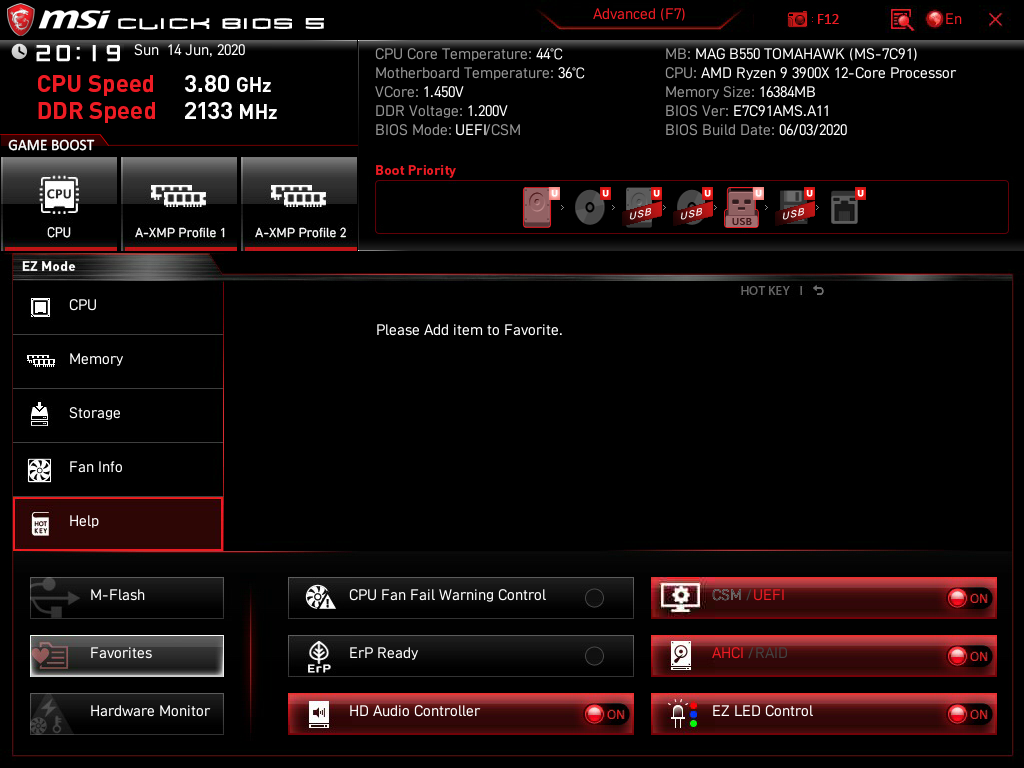This screenshot has height=768, width=1024.
Task: Click the clock icon beside the time
Action: tap(19, 52)
